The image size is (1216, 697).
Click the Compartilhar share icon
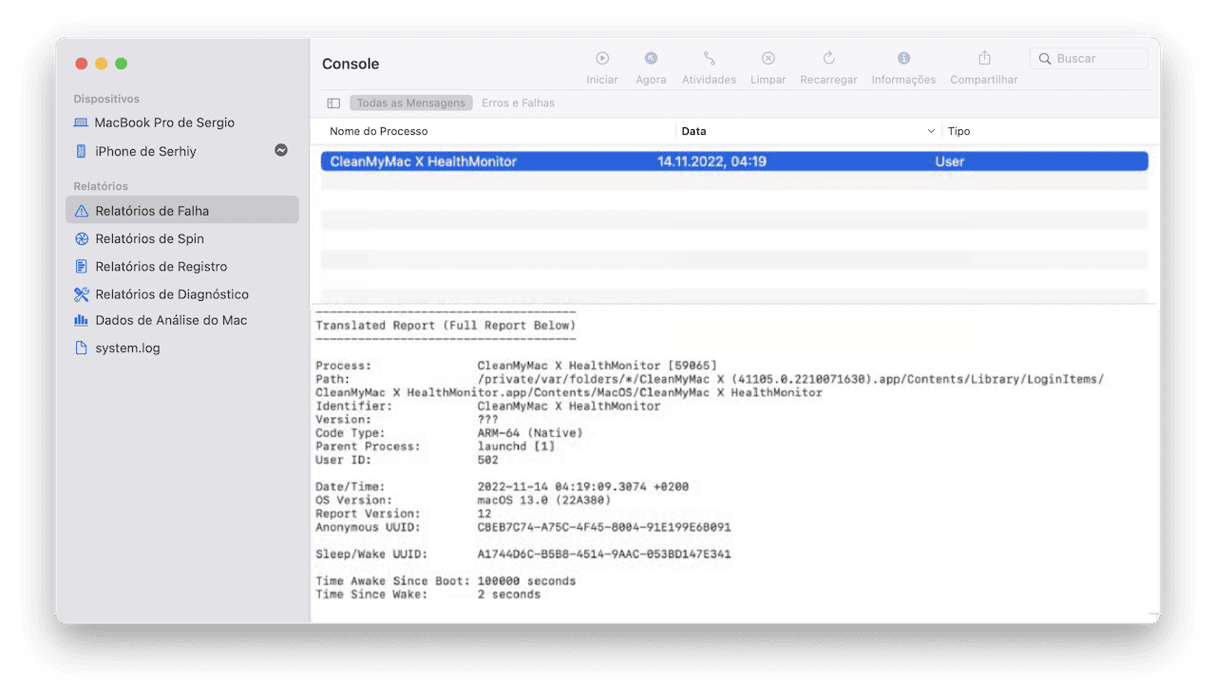[x=984, y=59]
